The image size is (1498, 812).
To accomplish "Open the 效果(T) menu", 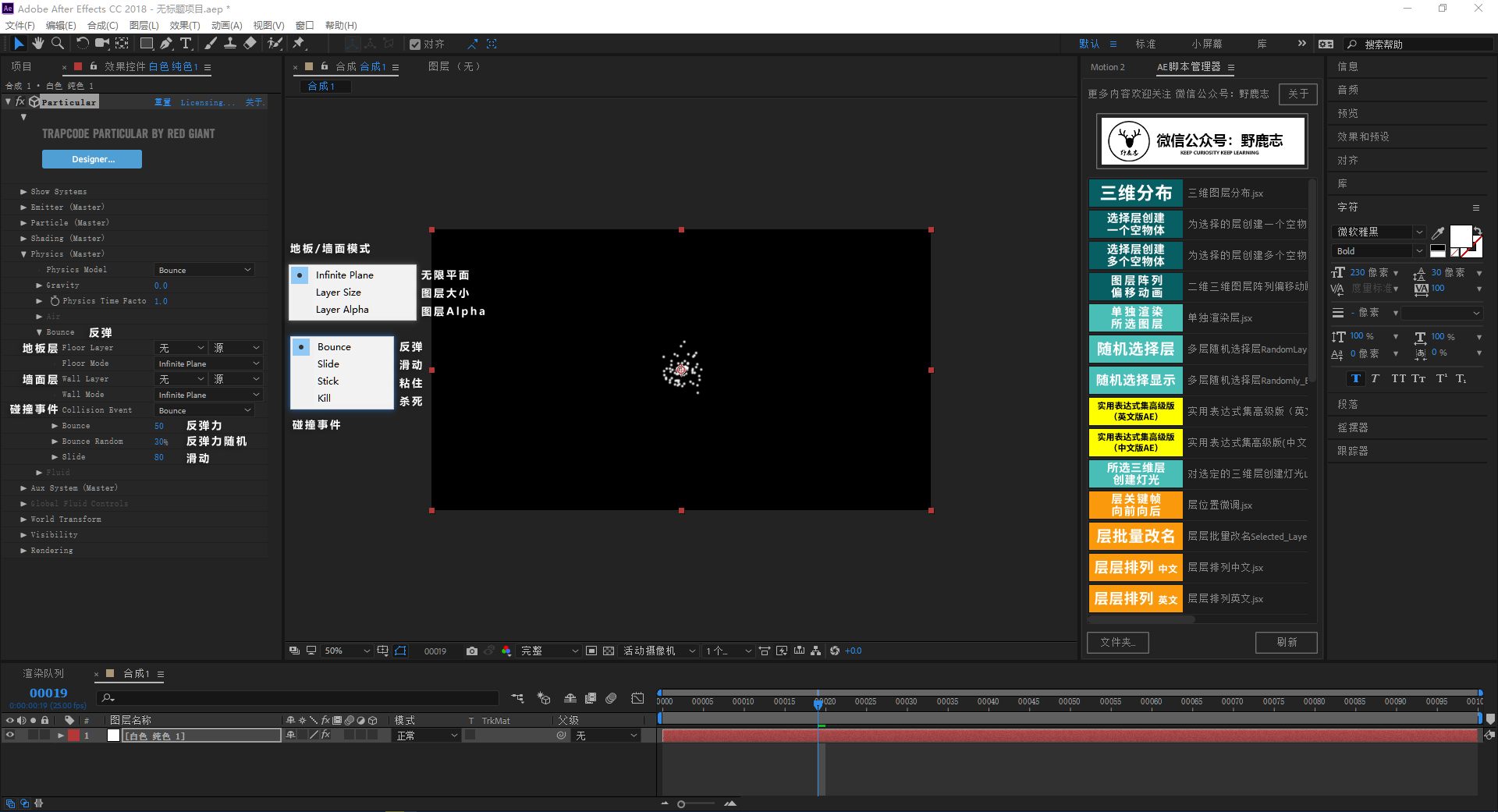I will click(x=185, y=25).
